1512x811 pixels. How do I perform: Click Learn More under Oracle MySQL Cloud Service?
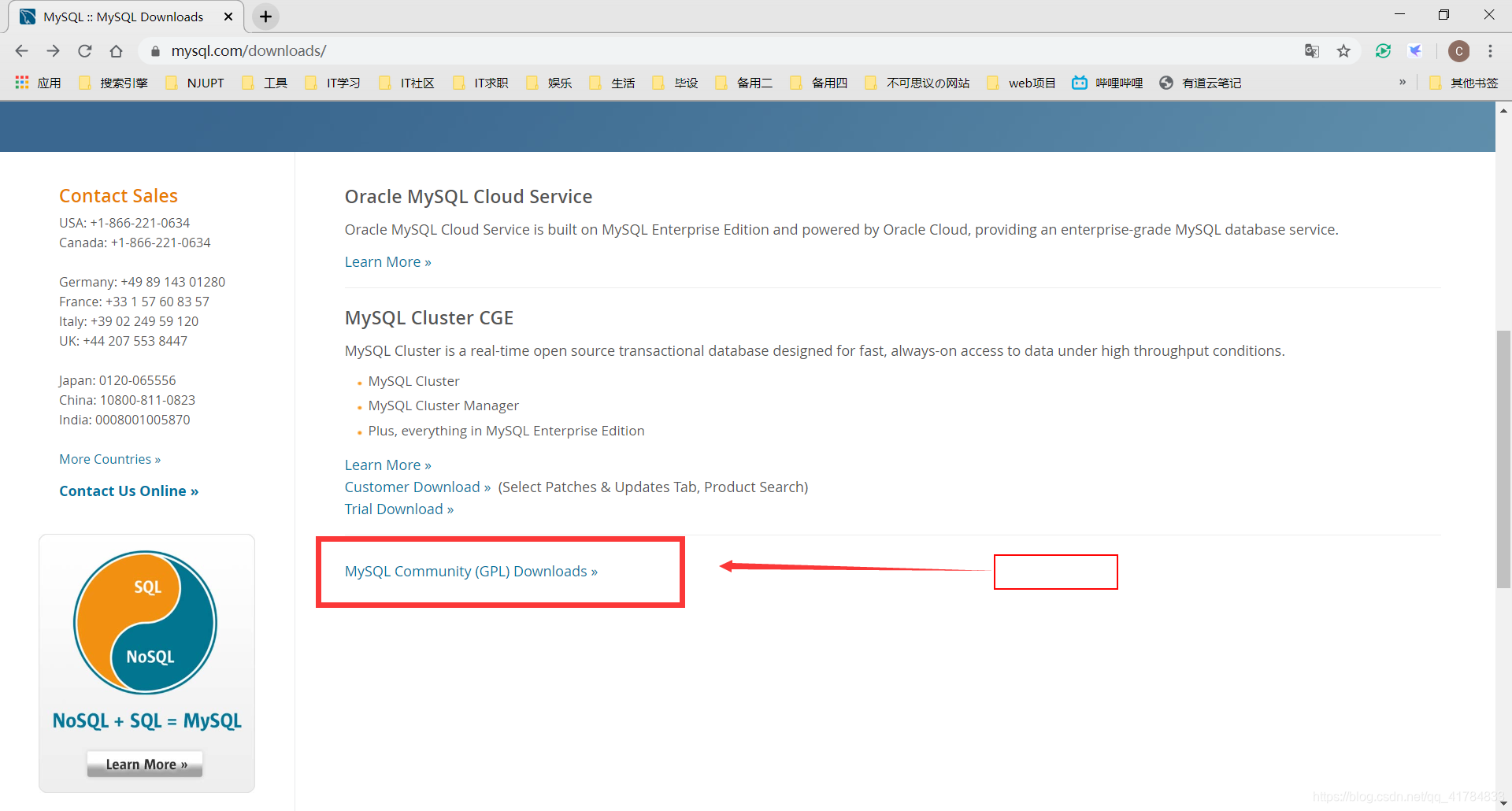(x=388, y=262)
